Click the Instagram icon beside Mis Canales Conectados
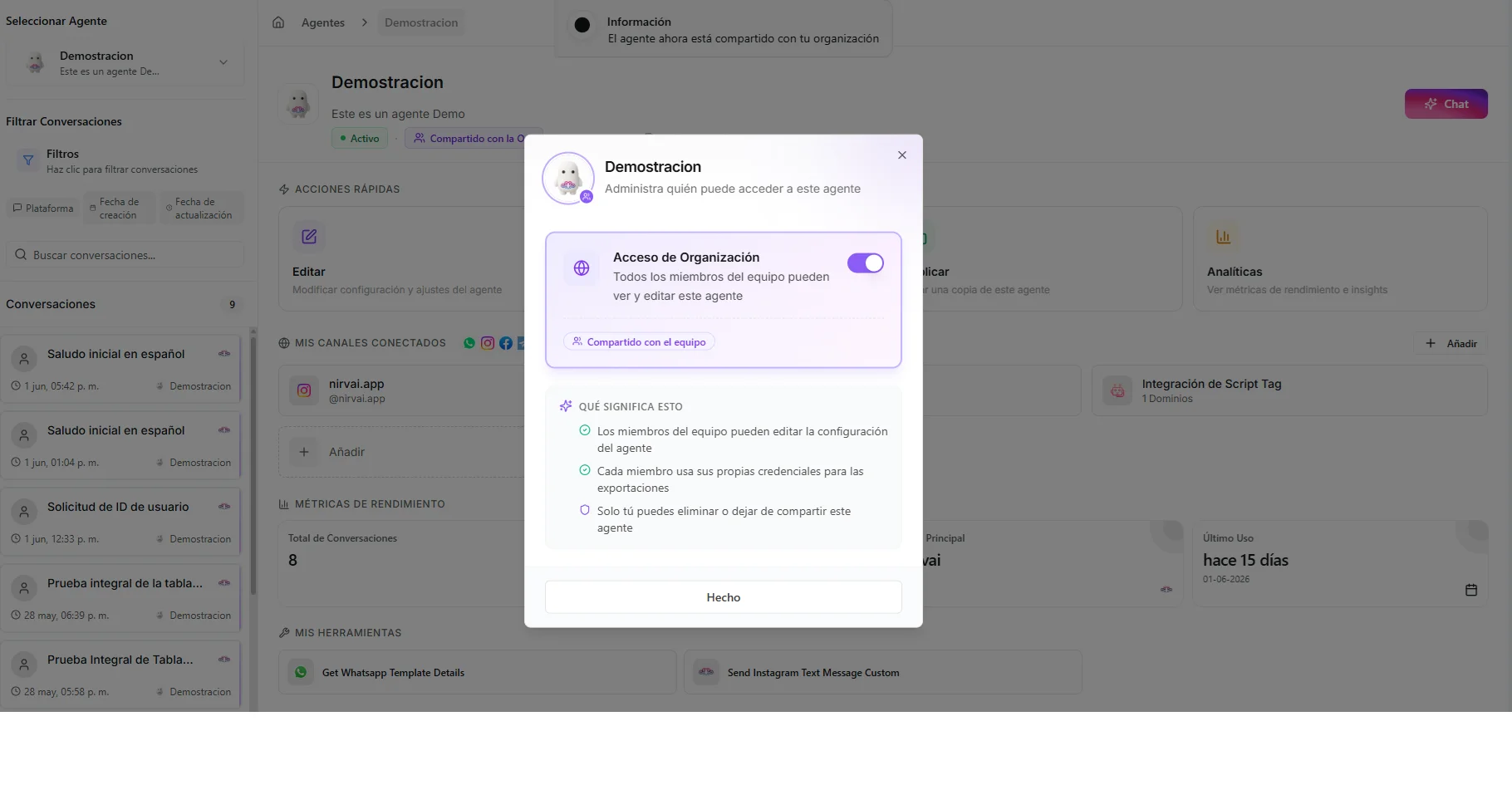Screen dimensions: 1512x785 (x=488, y=343)
